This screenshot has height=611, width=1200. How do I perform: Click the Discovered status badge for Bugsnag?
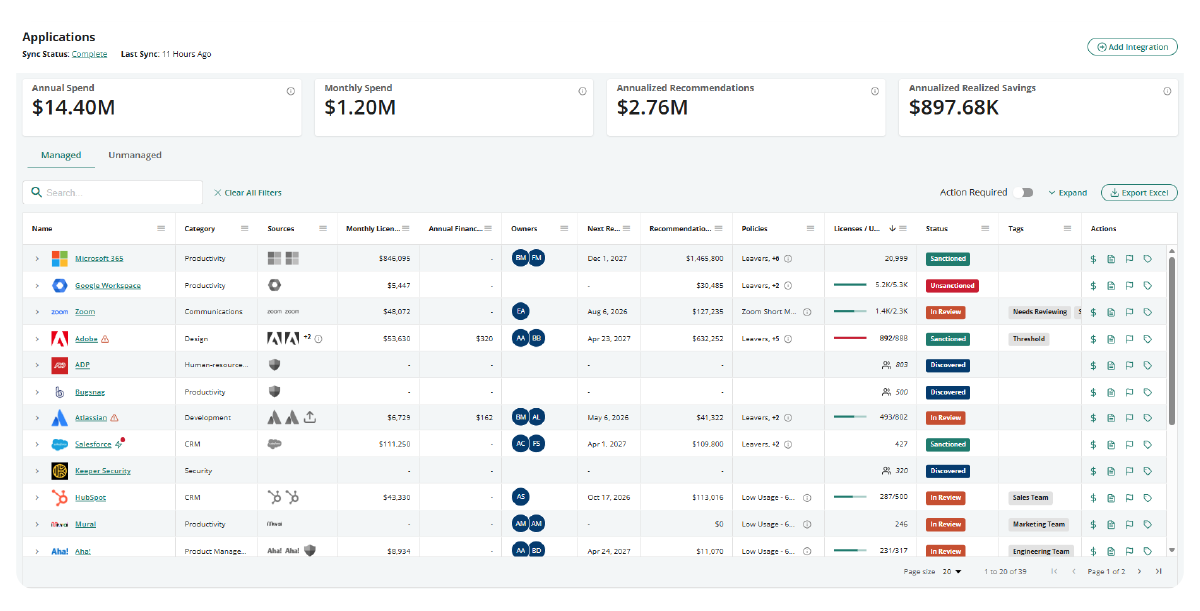point(947,392)
